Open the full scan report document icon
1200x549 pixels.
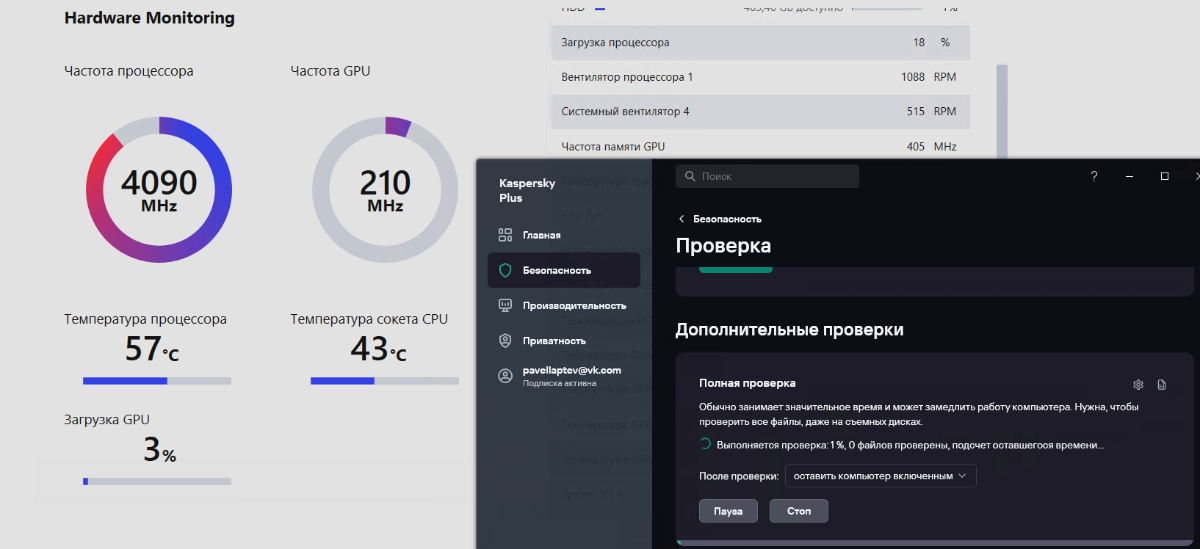[1161, 385]
